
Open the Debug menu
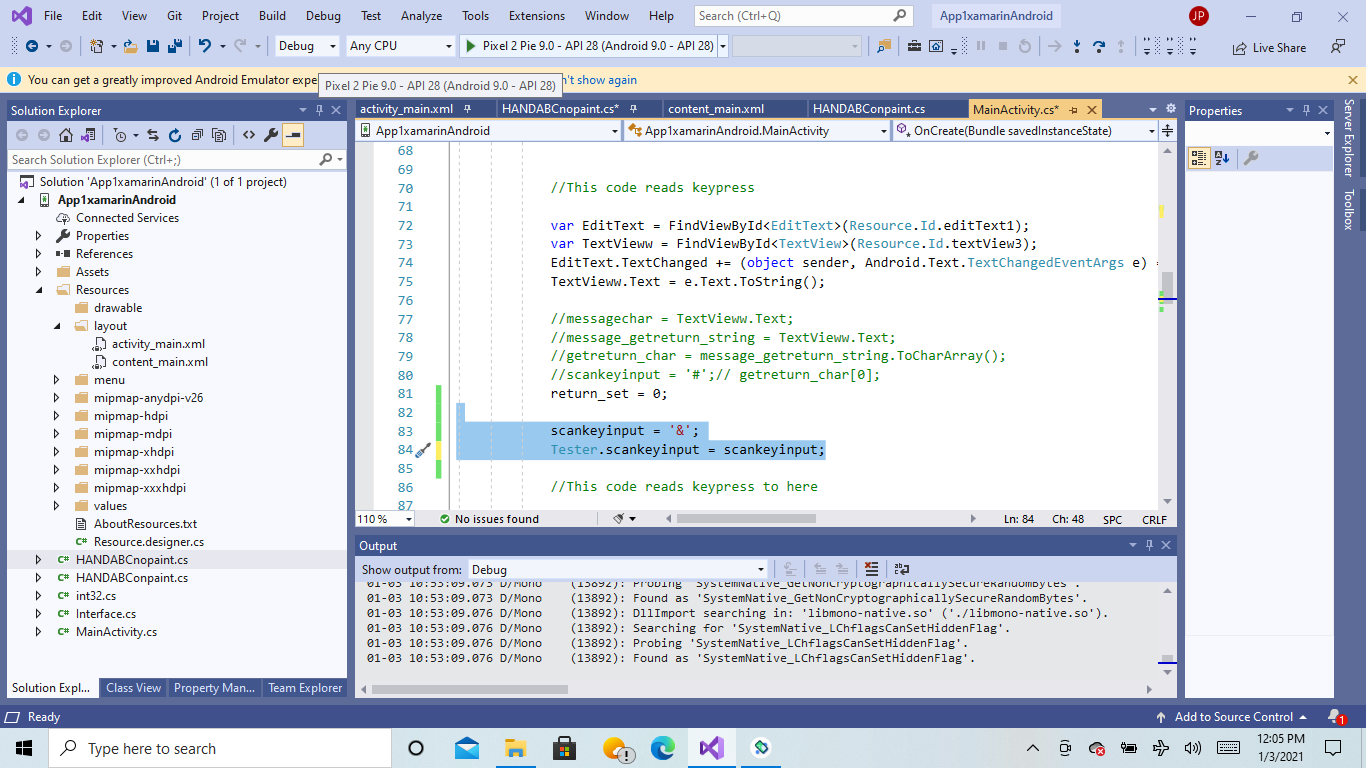pos(323,15)
